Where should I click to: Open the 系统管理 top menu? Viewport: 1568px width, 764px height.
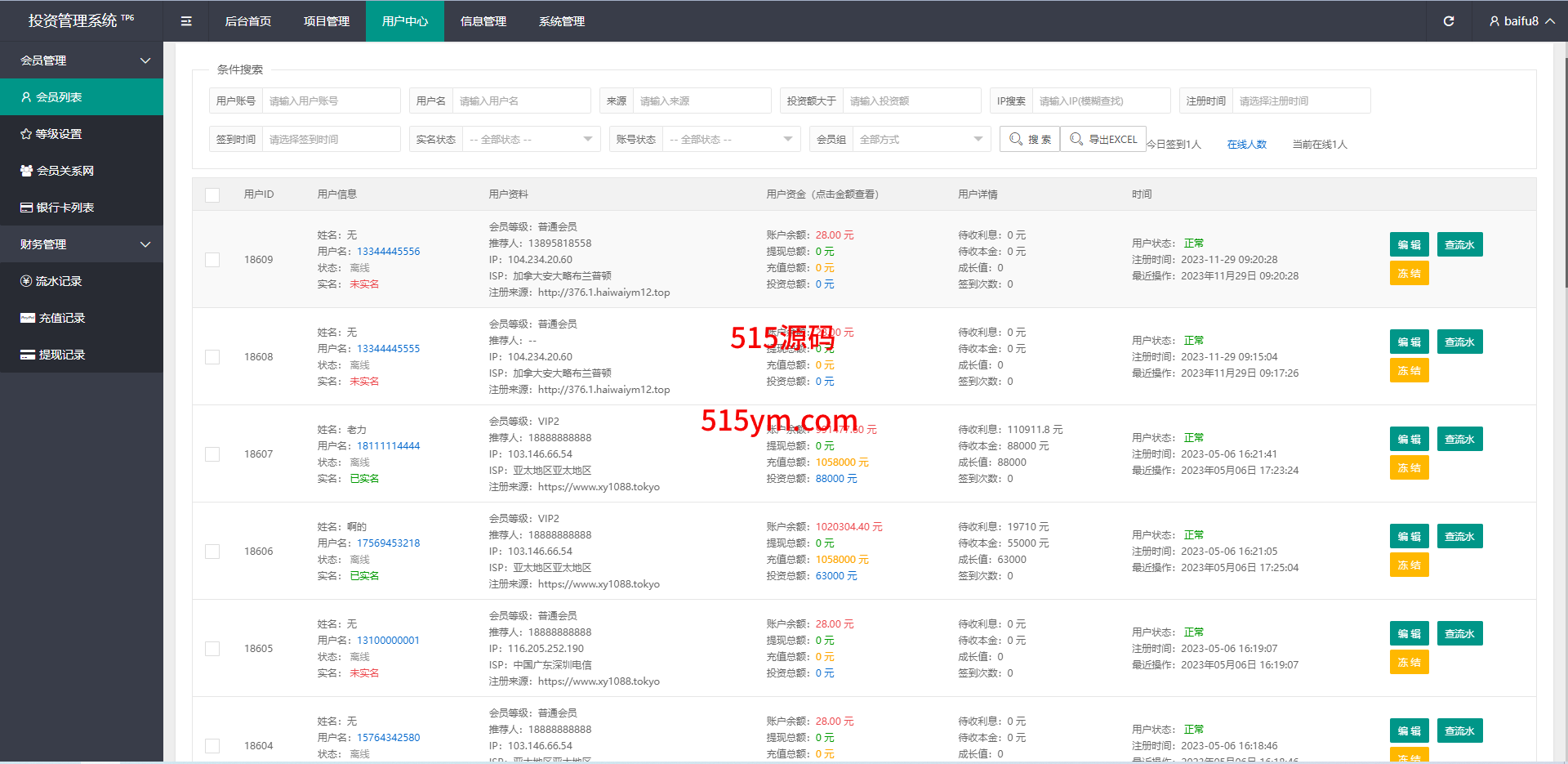point(562,21)
